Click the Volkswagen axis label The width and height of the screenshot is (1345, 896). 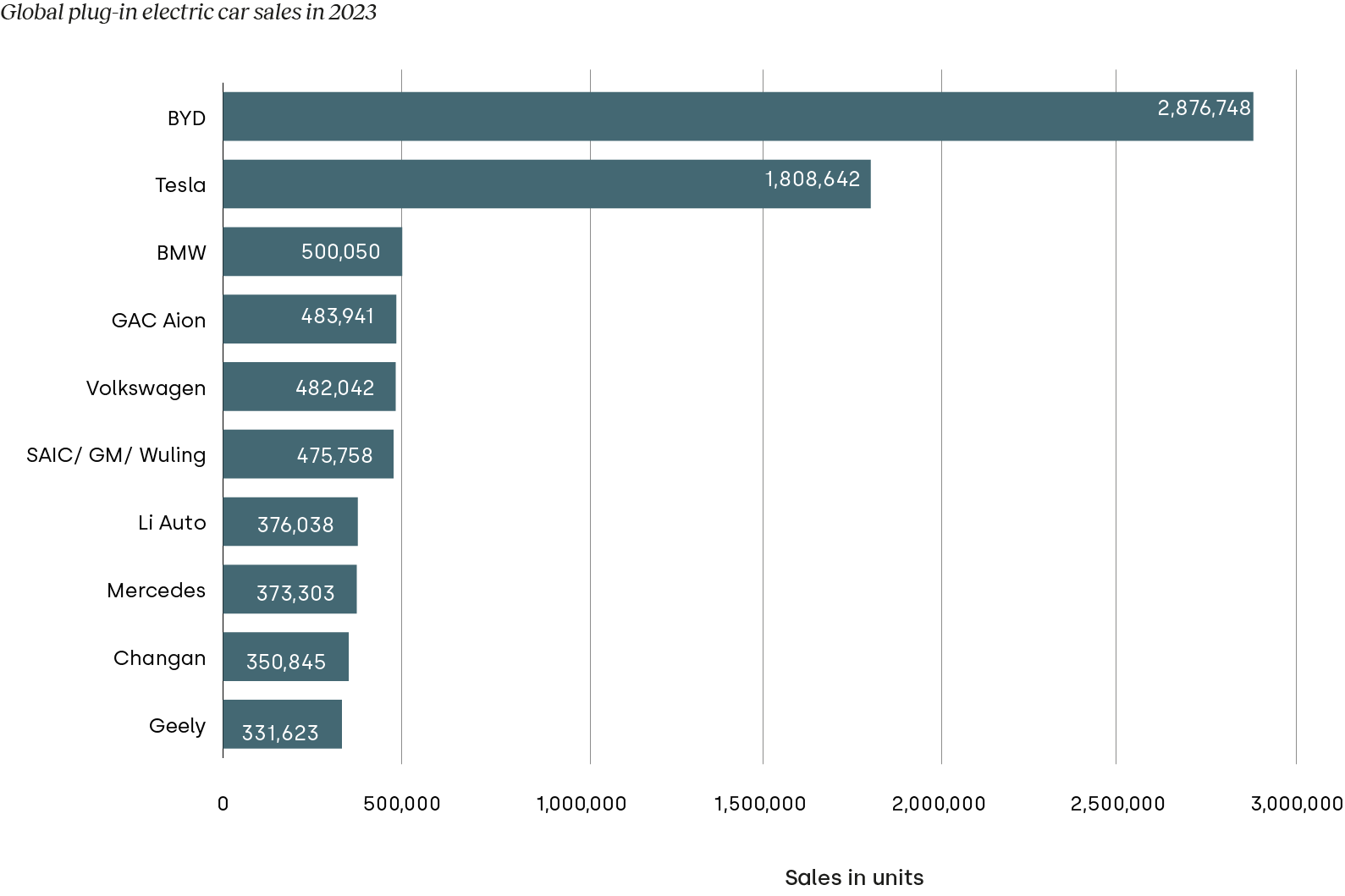click(x=146, y=388)
